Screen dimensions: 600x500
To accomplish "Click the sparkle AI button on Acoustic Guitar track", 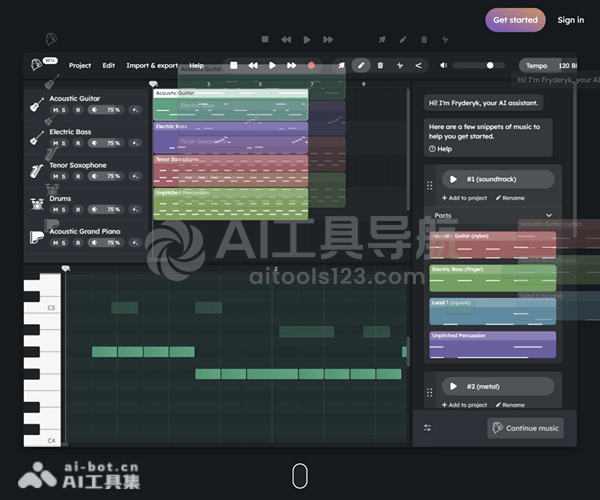I will [135, 110].
